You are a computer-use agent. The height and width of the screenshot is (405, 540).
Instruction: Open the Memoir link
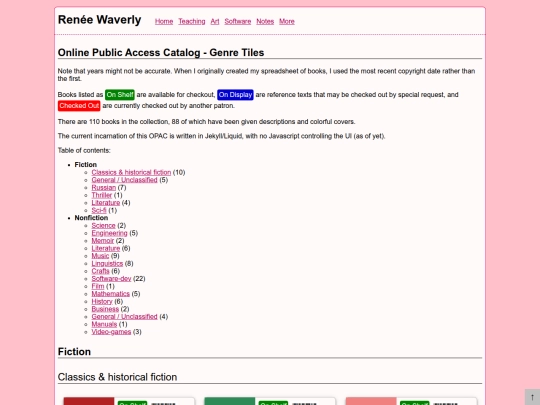tap(103, 241)
